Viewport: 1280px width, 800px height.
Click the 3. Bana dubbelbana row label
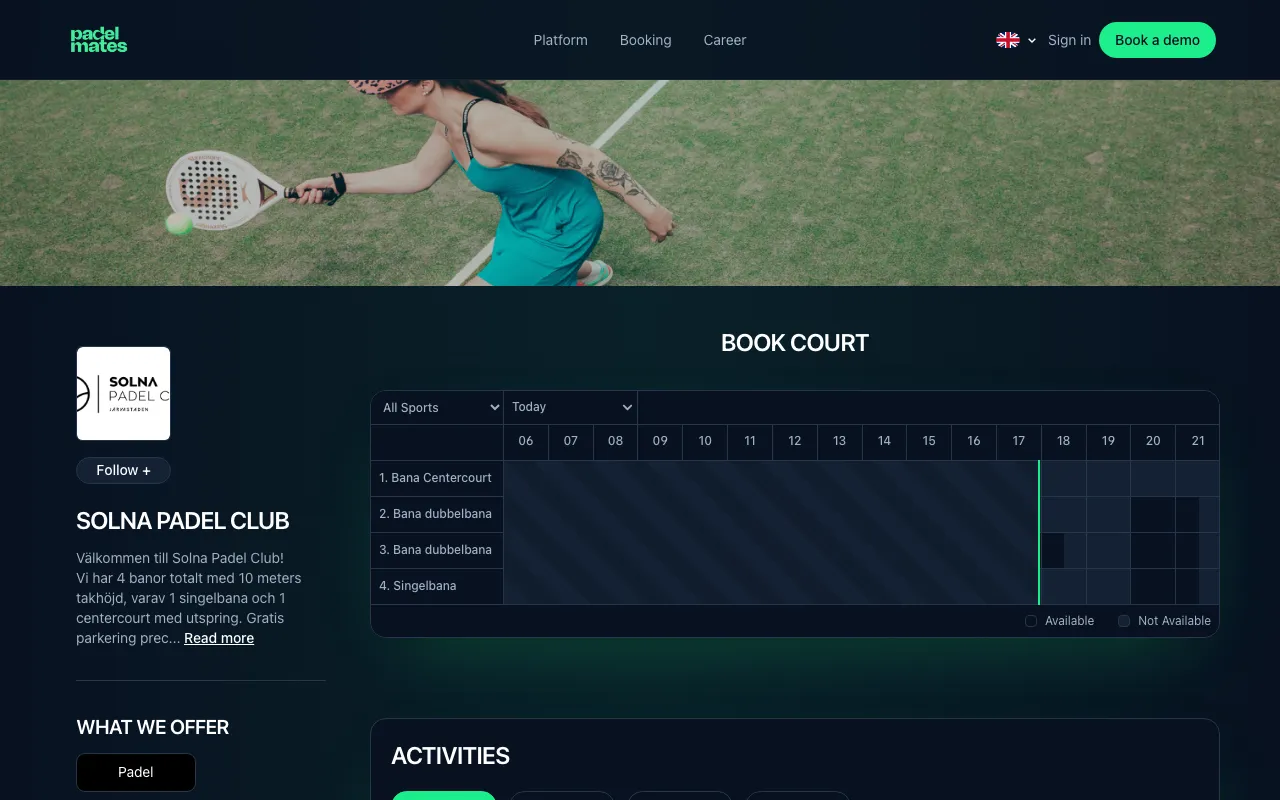point(437,550)
